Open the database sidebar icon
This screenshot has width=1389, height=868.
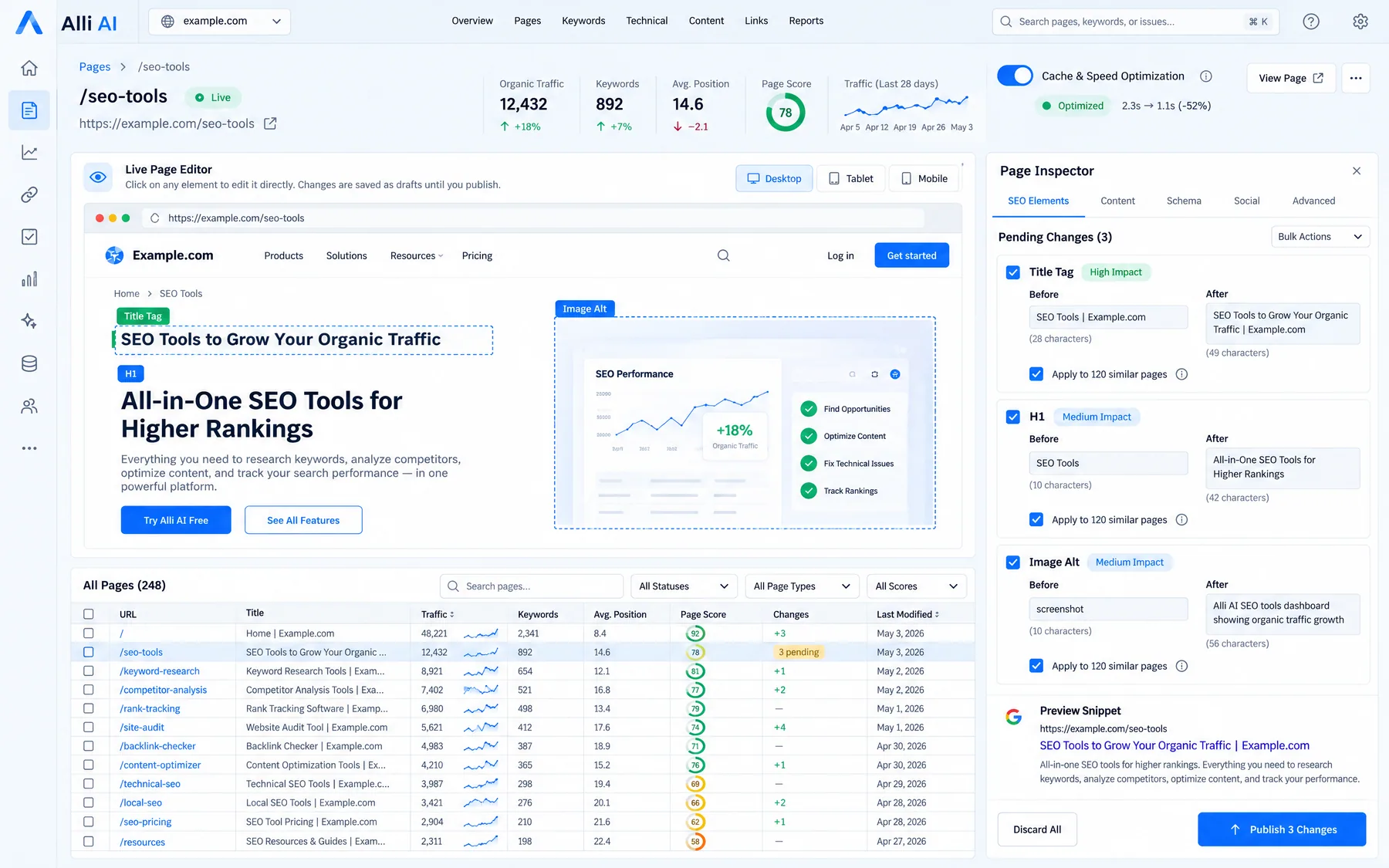point(29,363)
